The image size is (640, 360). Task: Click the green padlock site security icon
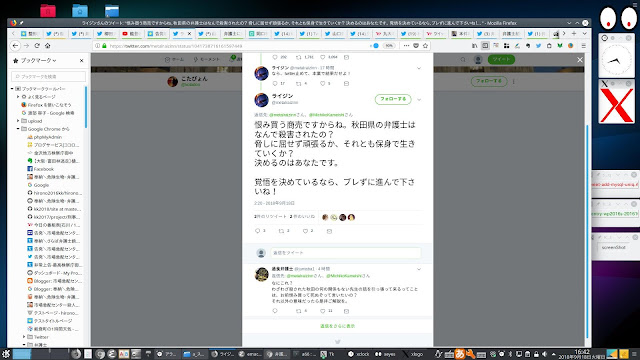pos(104,46)
